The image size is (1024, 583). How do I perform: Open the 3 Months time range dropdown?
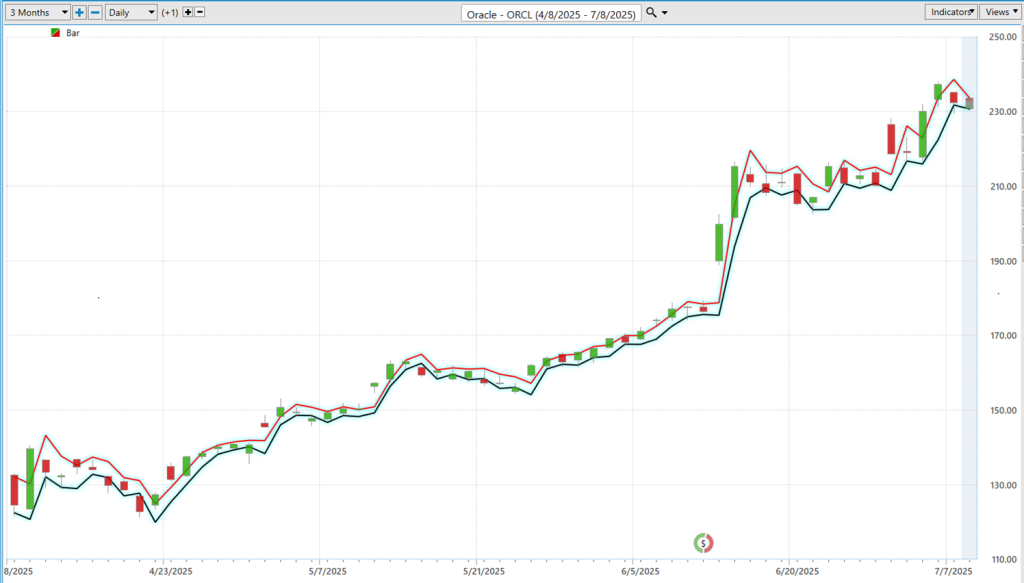pyautogui.click(x=37, y=12)
